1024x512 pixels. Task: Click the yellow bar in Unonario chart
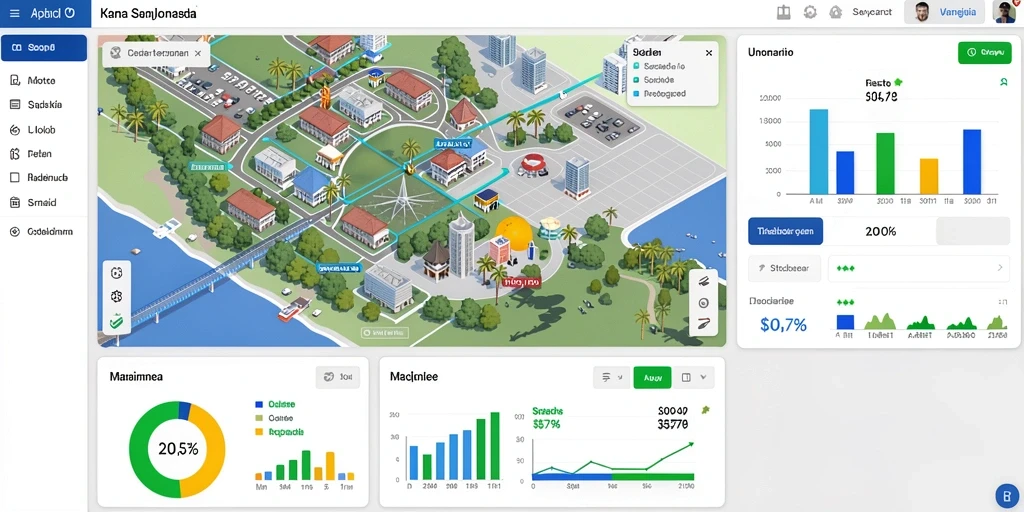point(929,176)
